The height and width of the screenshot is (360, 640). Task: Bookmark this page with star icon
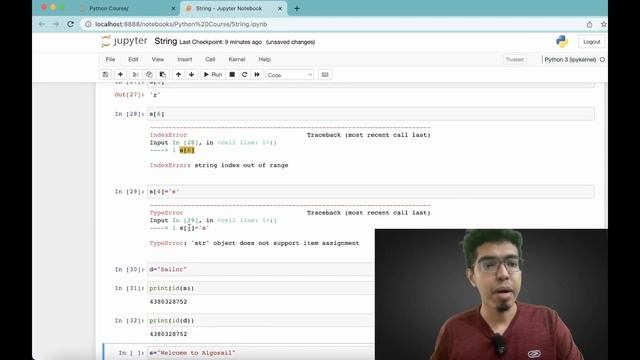(603, 24)
